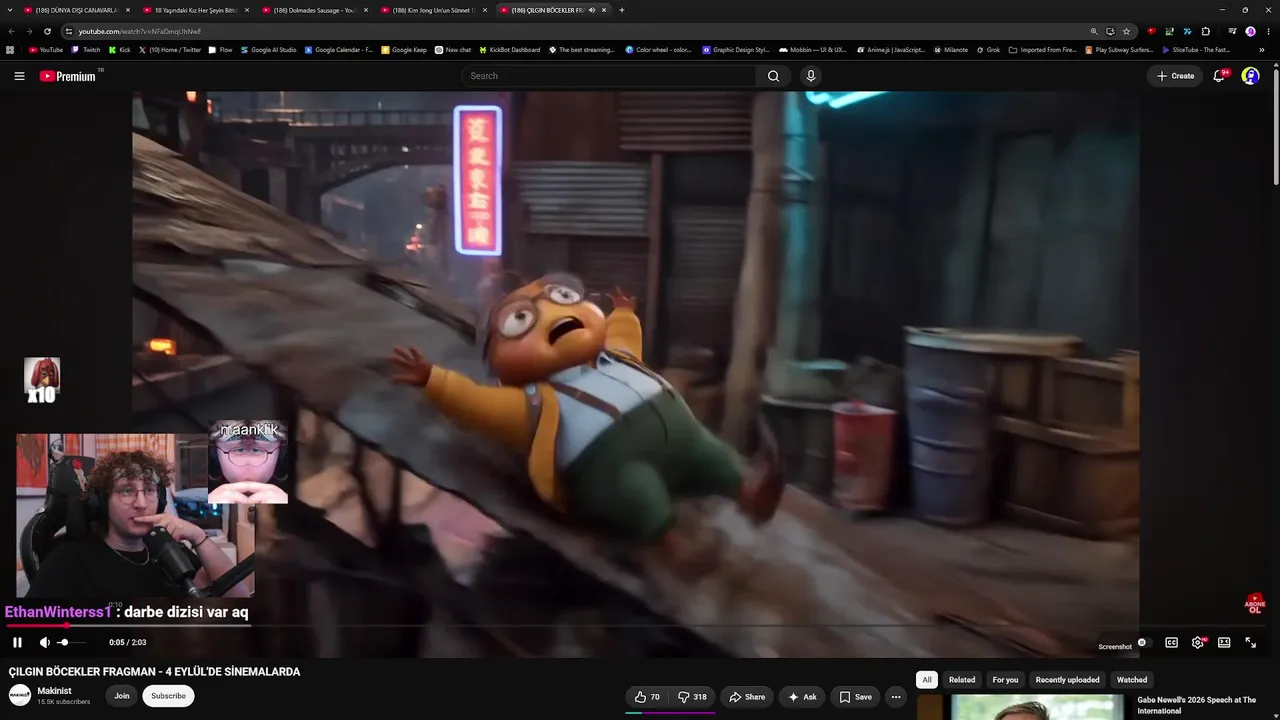Go to YouTube Premium home logo

(68, 76)
